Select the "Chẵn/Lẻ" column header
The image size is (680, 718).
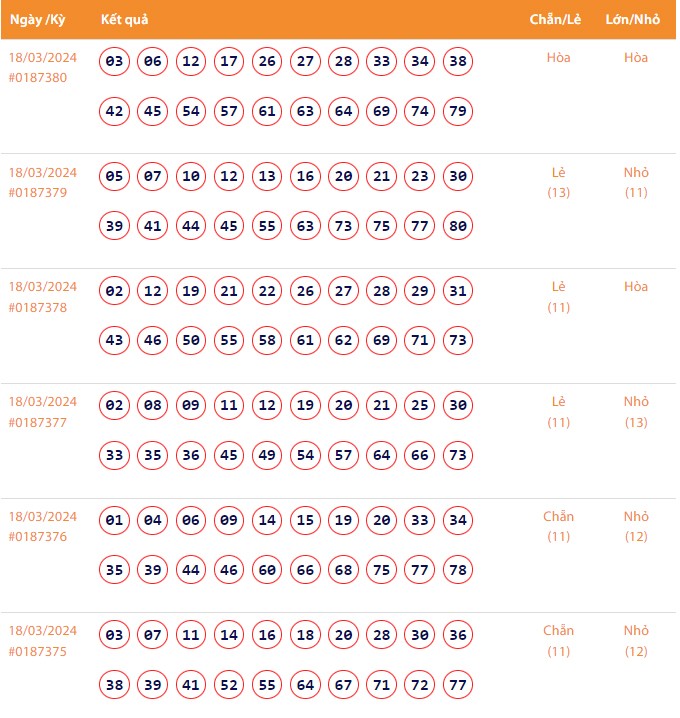point(558,20)
